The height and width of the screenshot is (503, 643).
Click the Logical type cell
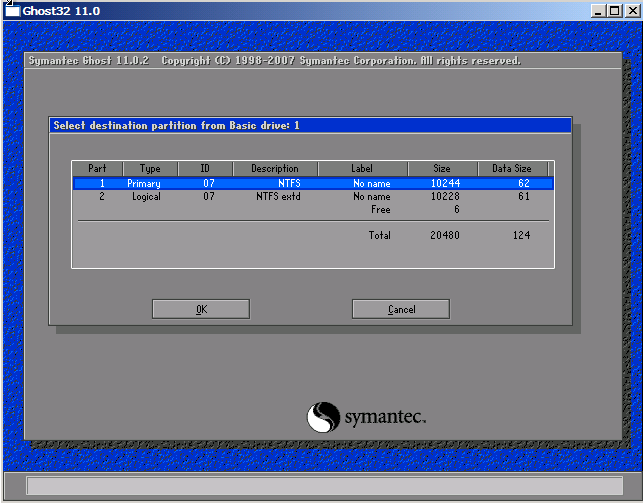146,197
